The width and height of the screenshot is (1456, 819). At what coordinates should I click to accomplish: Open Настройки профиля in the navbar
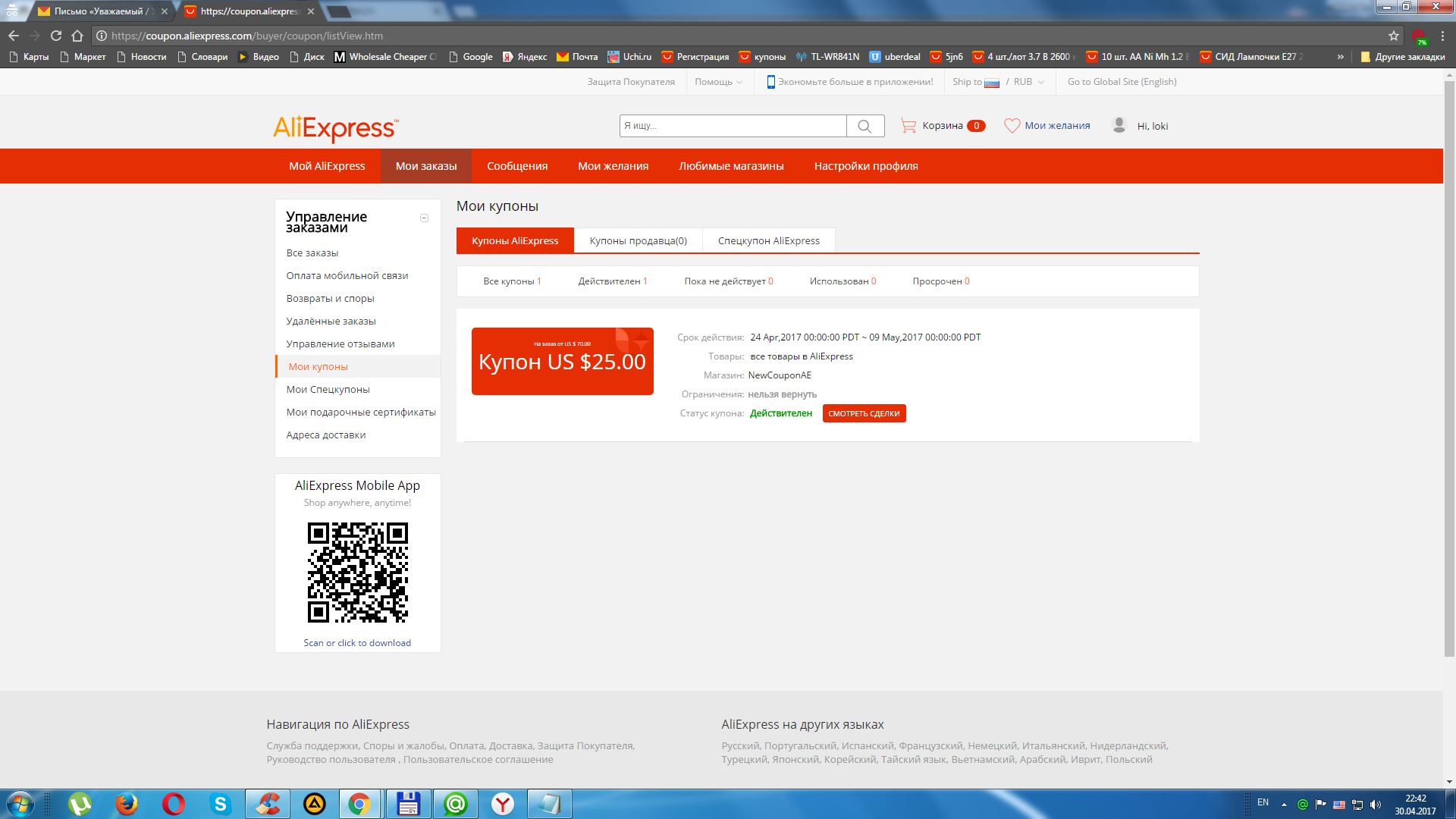click(x=866, y=166)
